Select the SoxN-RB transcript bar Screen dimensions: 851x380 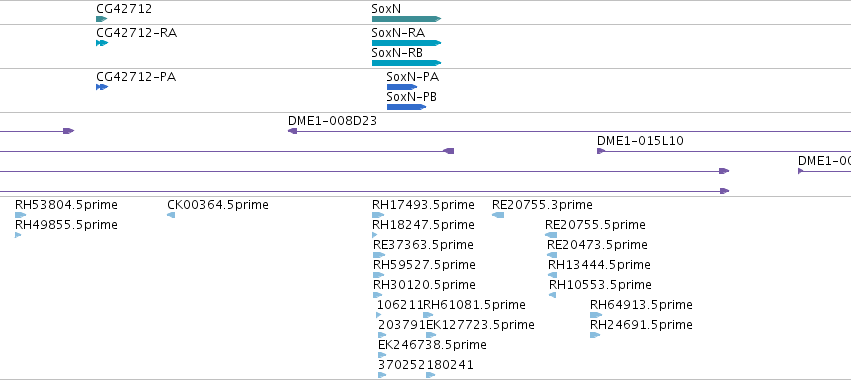(407, 63)
